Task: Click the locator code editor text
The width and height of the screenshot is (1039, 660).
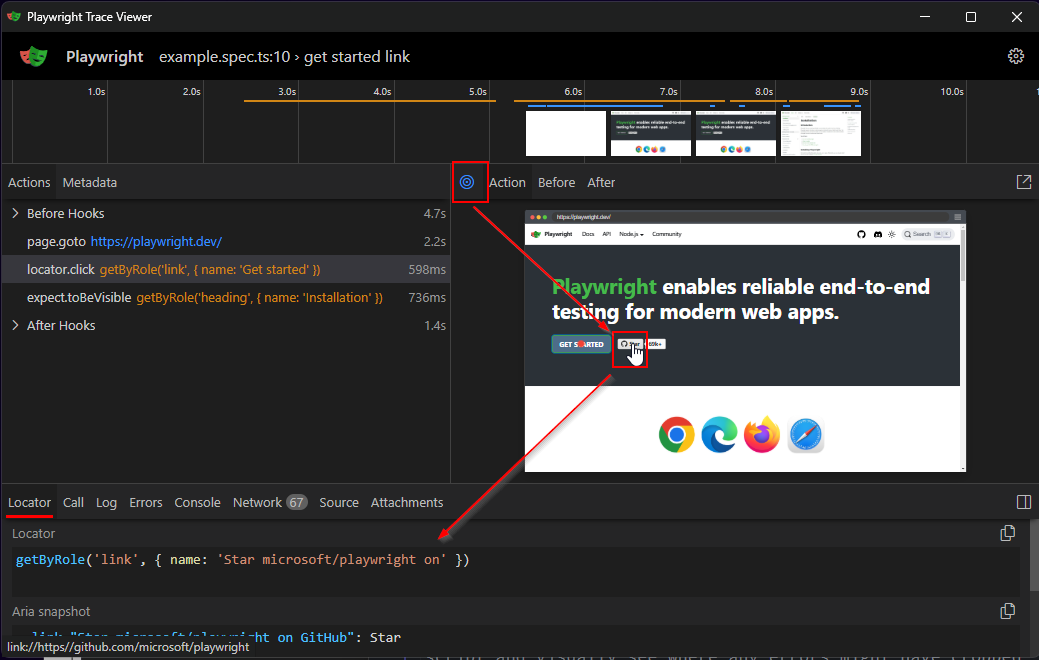Action: point(243,560)
